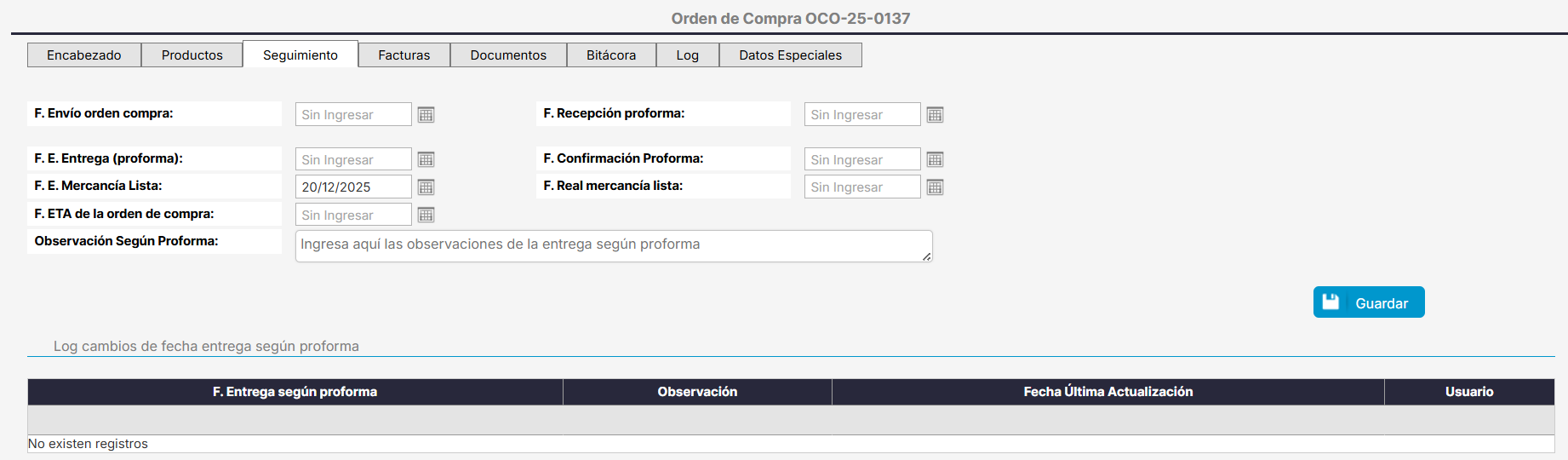Open calendar for F. E. Mercancía Lista
This screenshot has width=1568, height=460.
click(x=426, y=187)
